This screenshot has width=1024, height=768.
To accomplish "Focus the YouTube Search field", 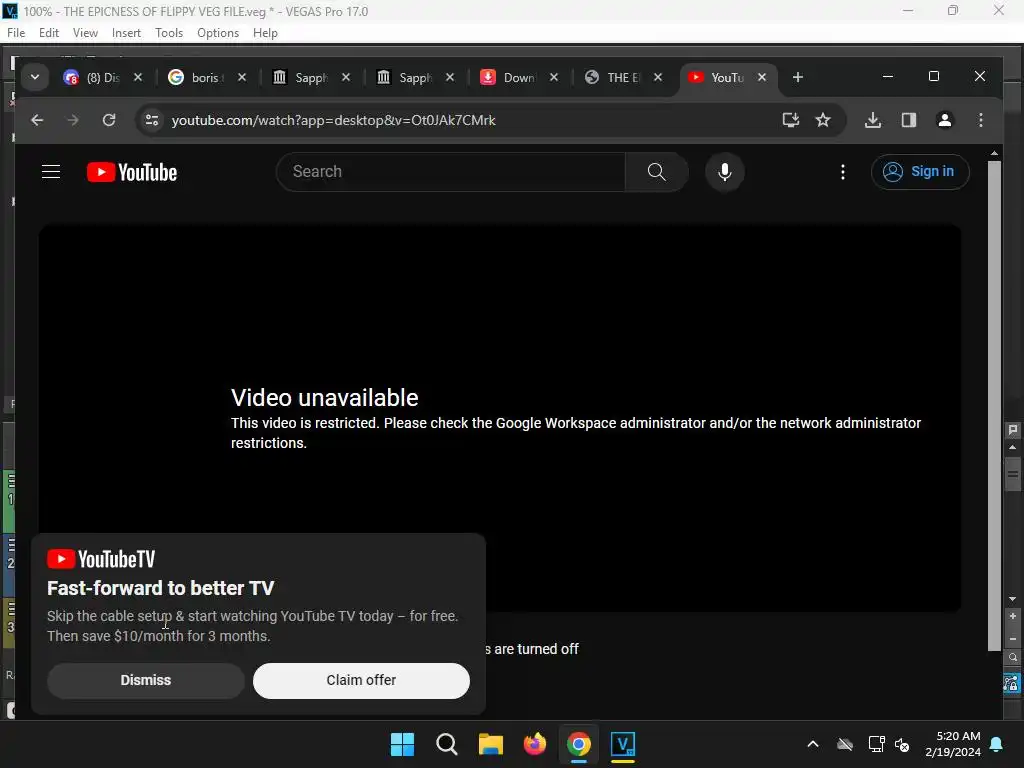I will pos(451,172).
